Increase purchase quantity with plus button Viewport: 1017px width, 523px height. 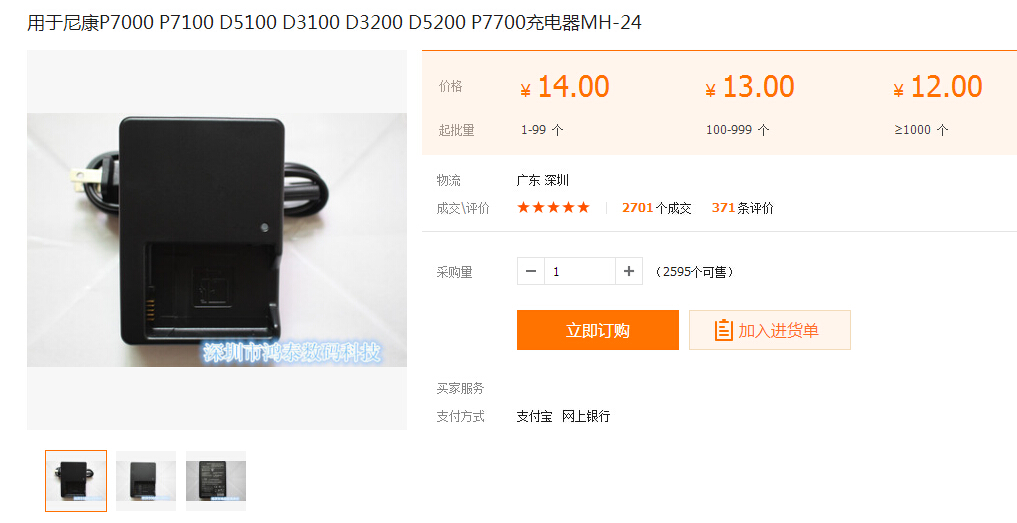coord(628,271)
